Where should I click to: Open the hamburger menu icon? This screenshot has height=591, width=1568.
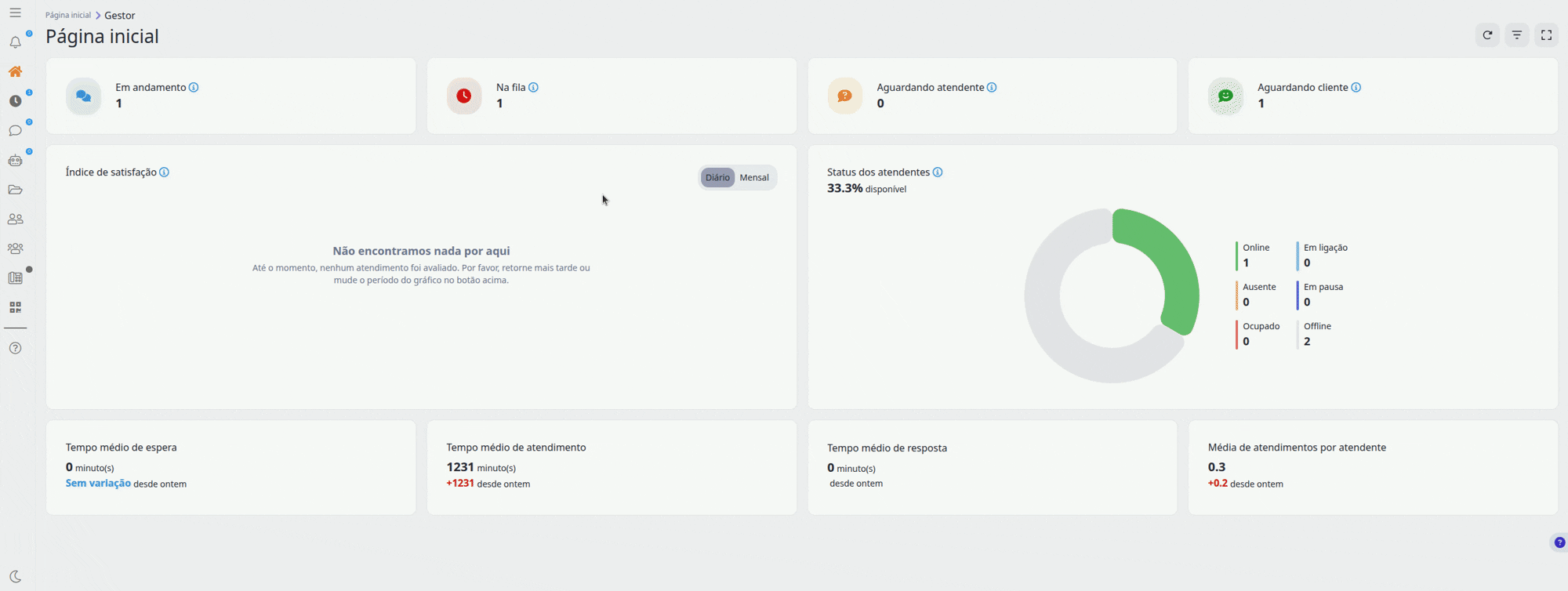(15, 13)
